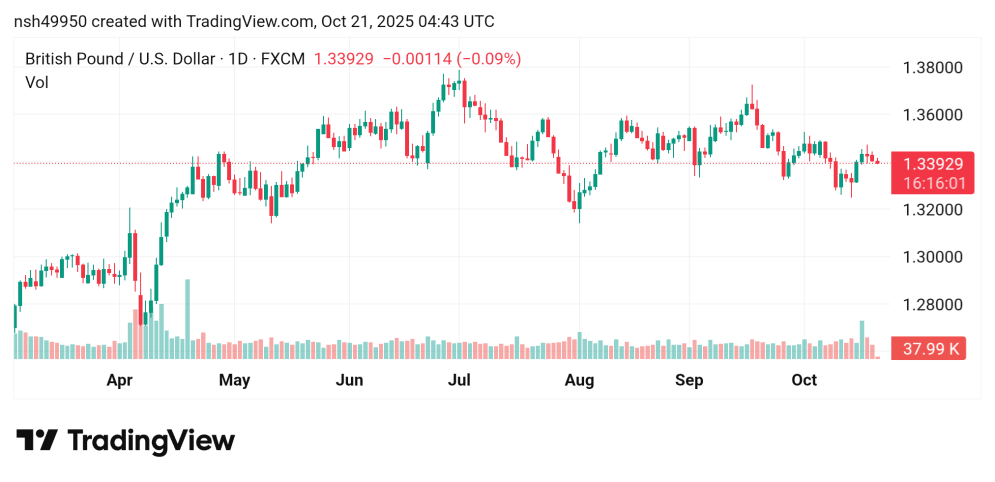995x482 pixels.
Task: Select the Vol indicator label
Action: [x=36, y=82]
